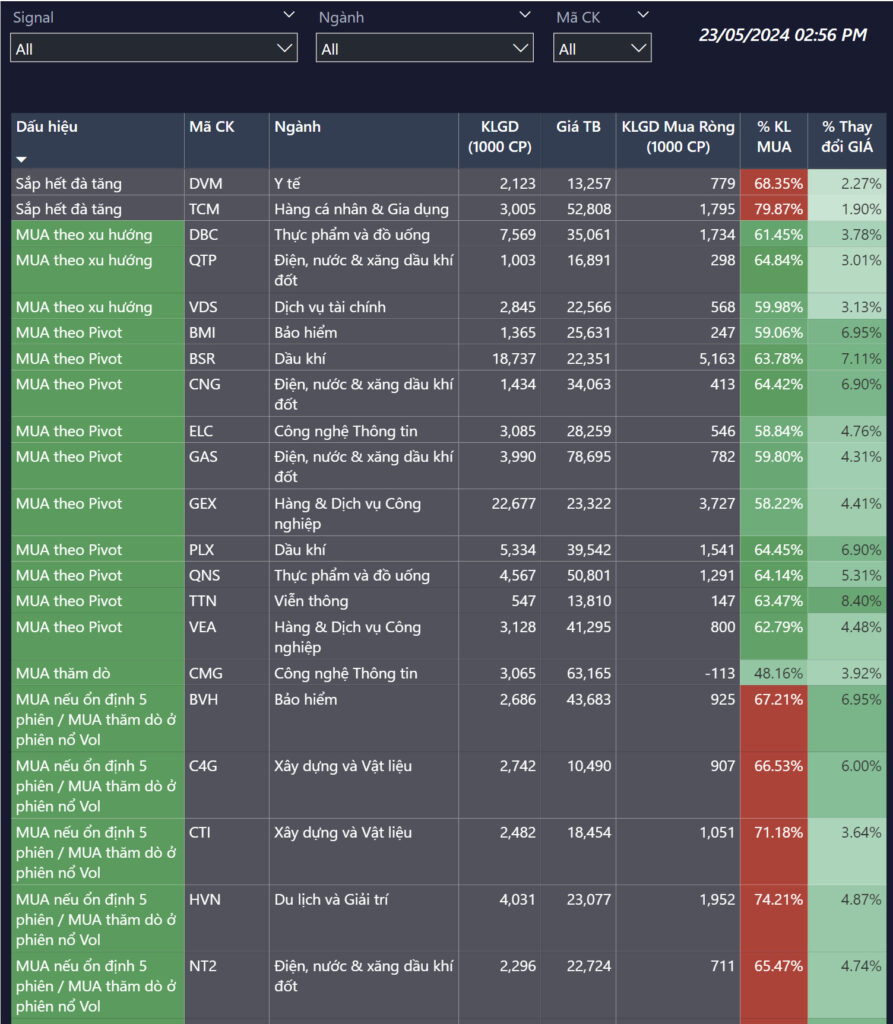Viewport: 893px width, 1024px height.
Task: Click the sort arrow under Dấu hiệu header
Action: (x=22, y=159)
